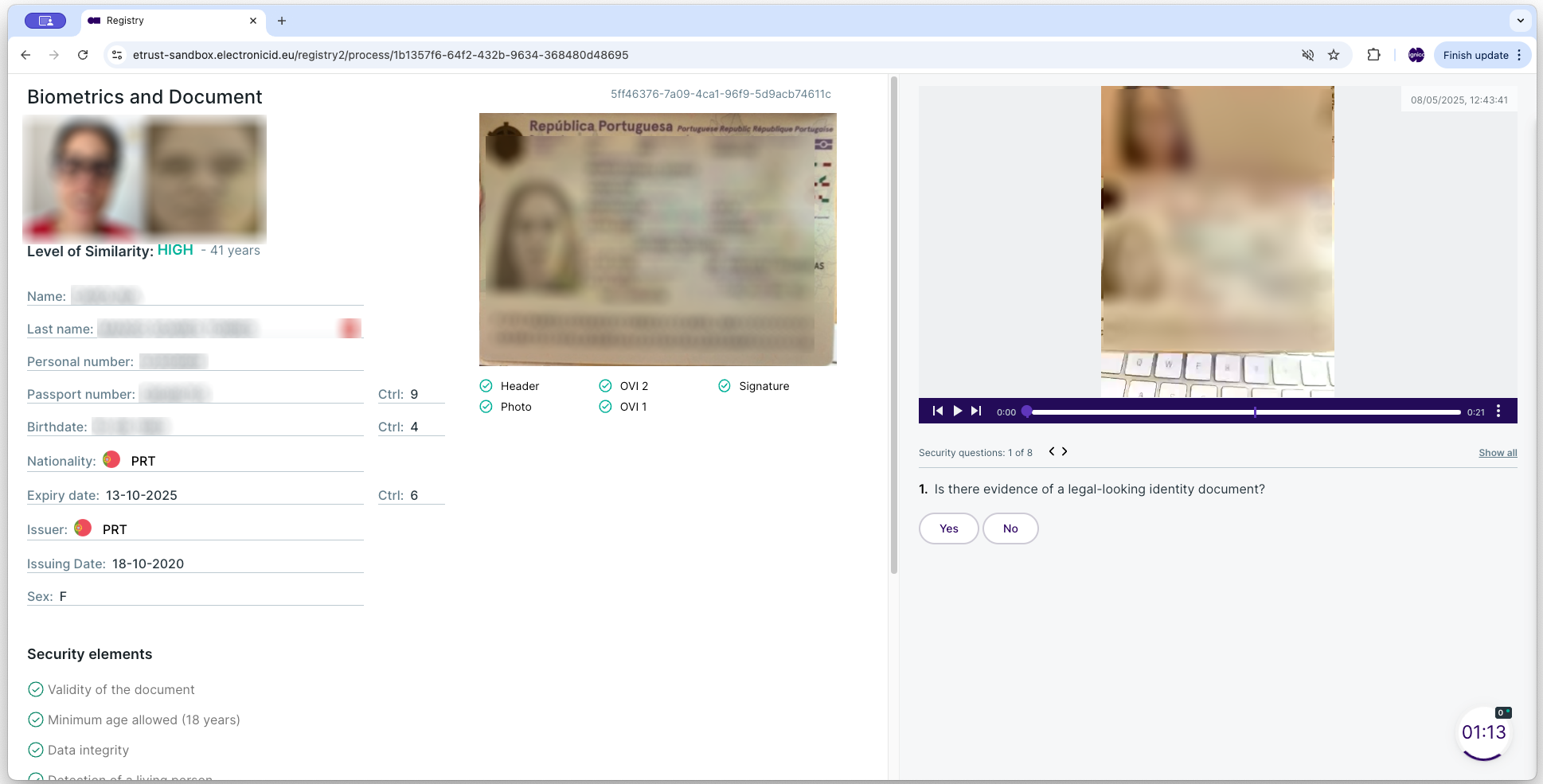The height and width of the screenshot is (784, 1543).
Task: Bookmark this page with star icon
Action: click(1334, 55)
